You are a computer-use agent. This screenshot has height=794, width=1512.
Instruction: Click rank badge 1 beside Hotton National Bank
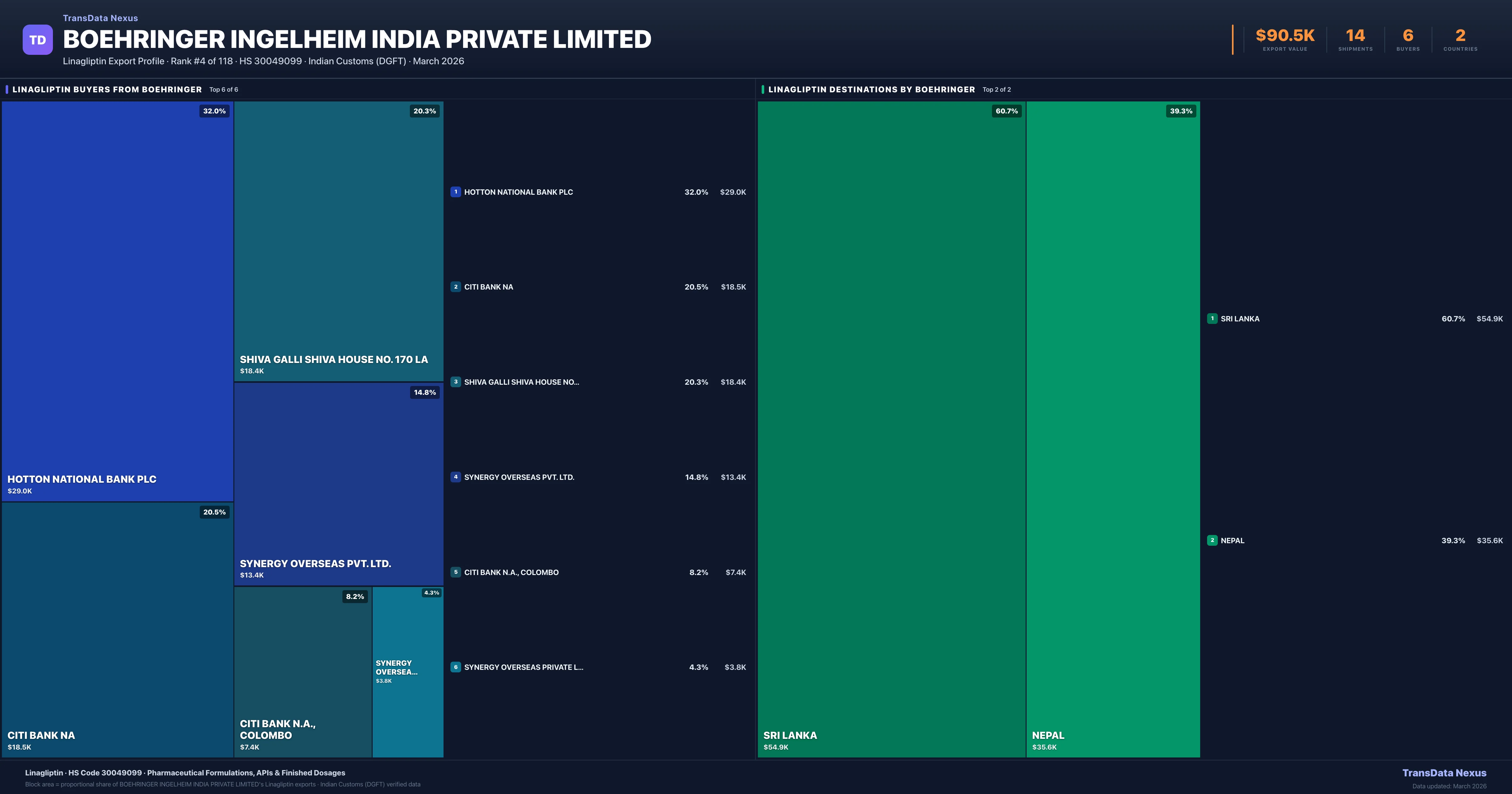coord(455,192)
